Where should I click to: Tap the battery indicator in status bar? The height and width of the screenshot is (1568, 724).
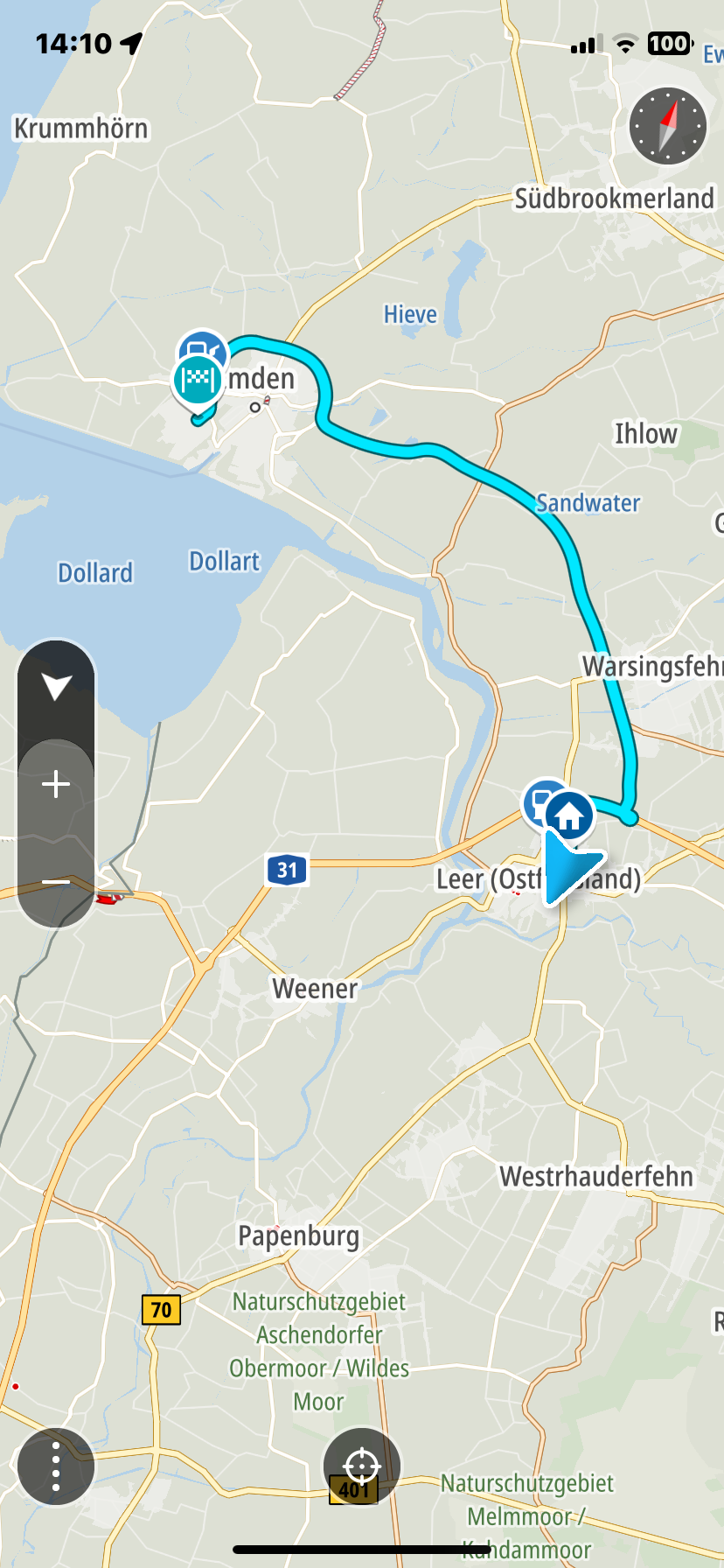click(x=670, y=43)
